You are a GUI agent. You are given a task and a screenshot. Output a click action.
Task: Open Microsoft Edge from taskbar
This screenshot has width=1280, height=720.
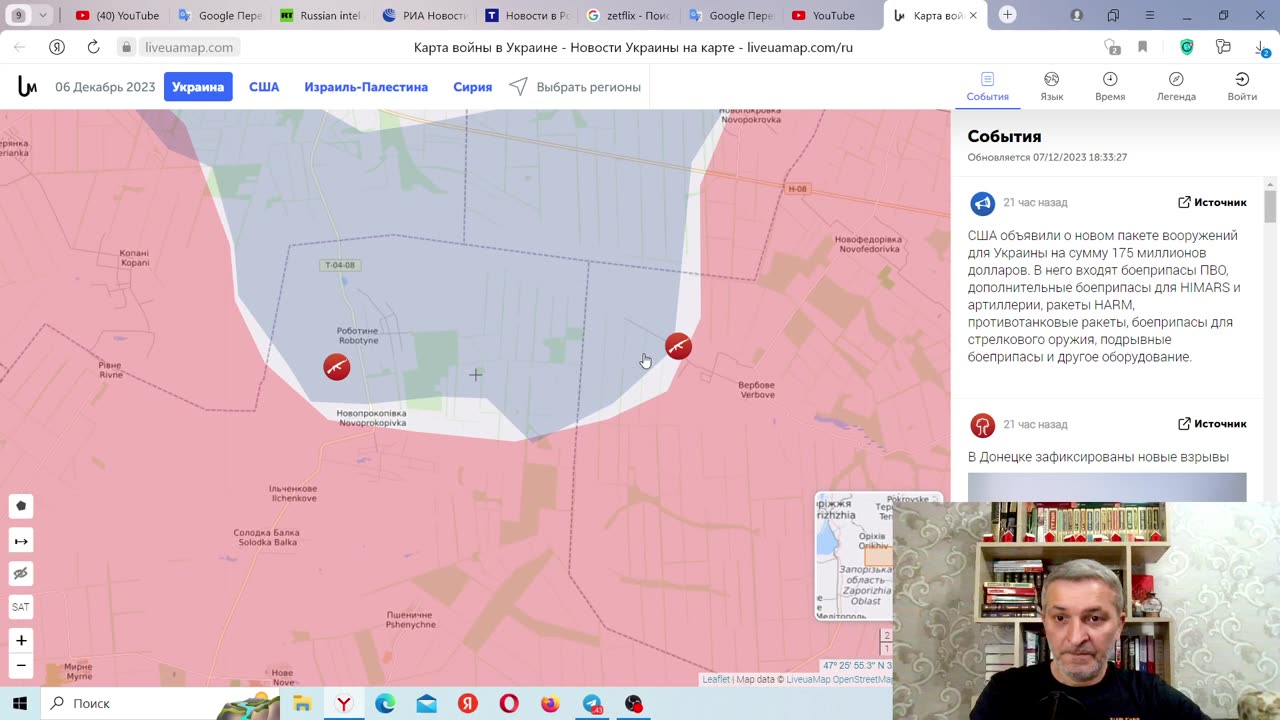tap(385, 704)
